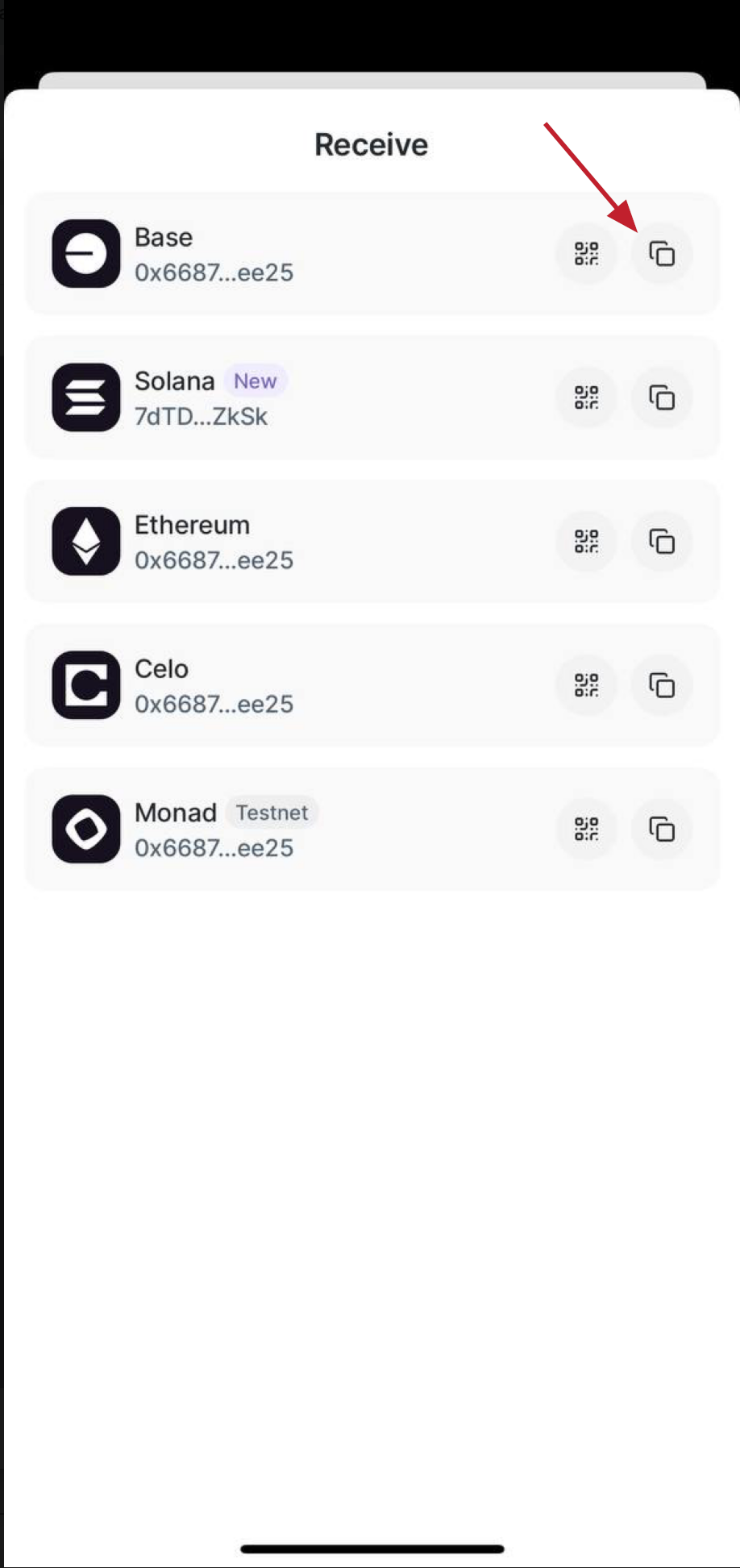The height and width of the screenshot is (1568, 740).
Task: Select the Ethereum network name
Action: [192, 525]
